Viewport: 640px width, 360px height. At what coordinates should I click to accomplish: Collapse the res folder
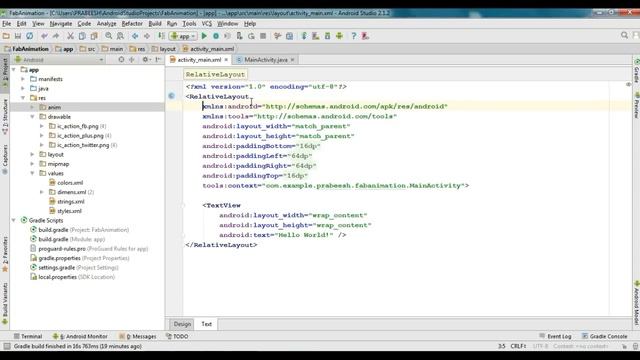(x=23, y=98)
